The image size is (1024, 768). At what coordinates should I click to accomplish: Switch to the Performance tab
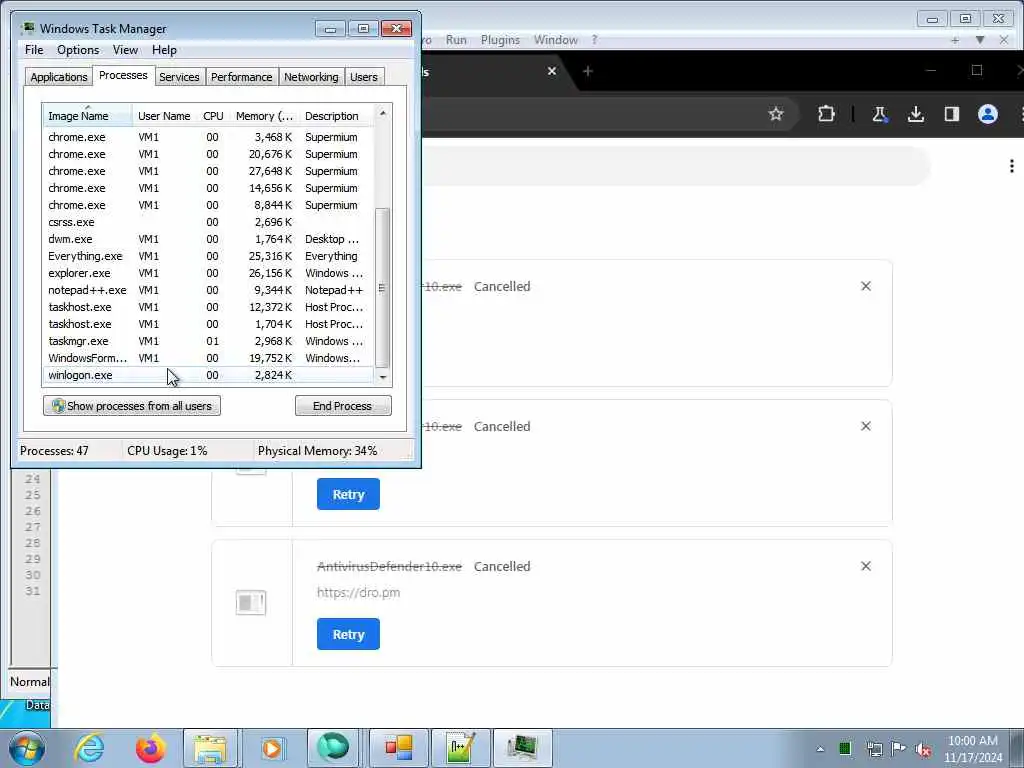click(x=241, y=77)
